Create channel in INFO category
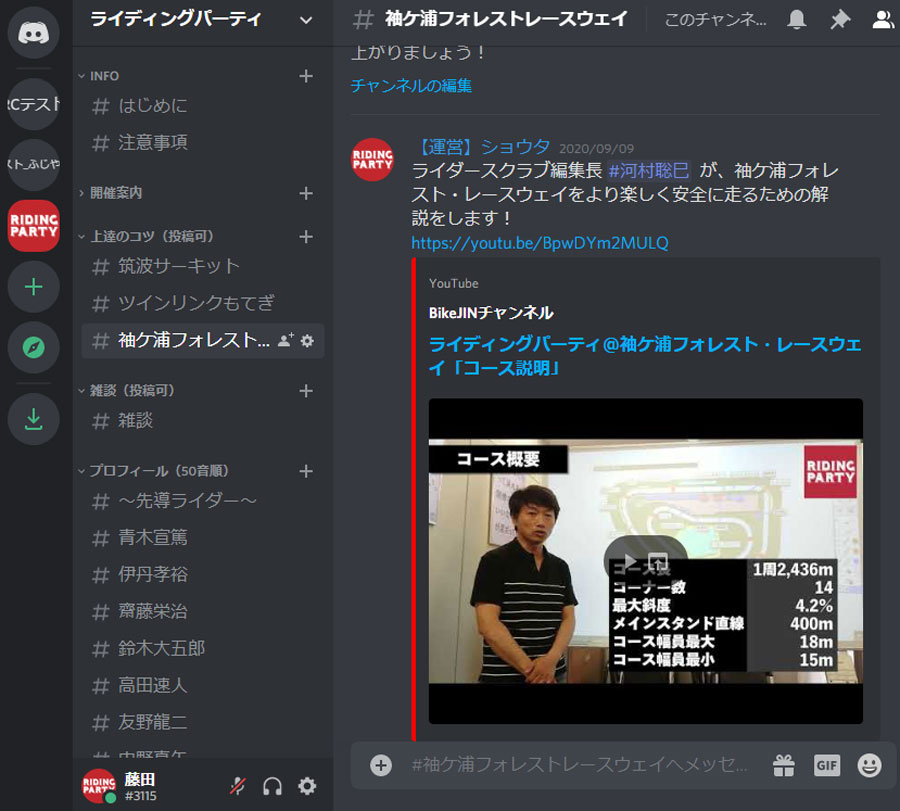The image size is (900, 811). (x=306, y=76)
